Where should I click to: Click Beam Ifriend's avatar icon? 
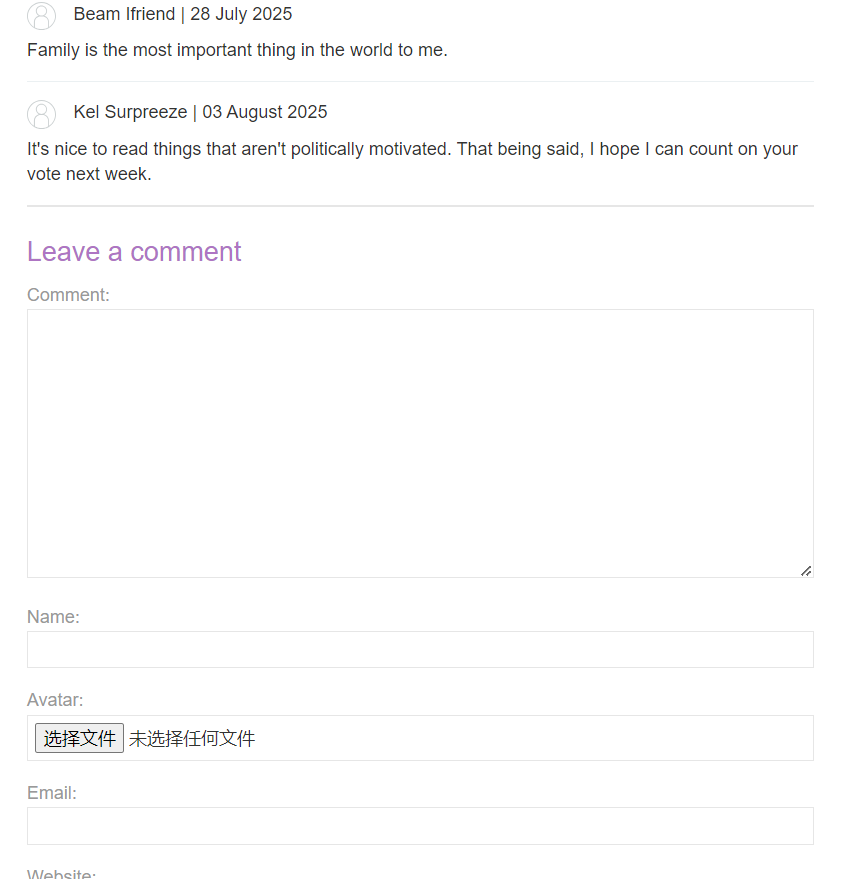click(x=41, y=15)
